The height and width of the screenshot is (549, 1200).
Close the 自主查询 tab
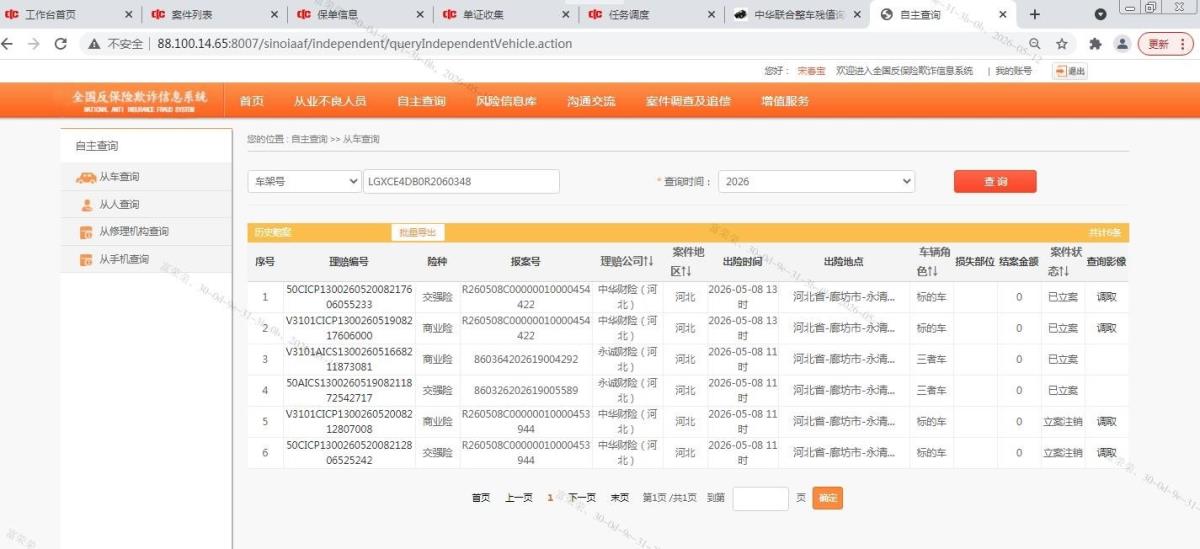(1004, 14)
